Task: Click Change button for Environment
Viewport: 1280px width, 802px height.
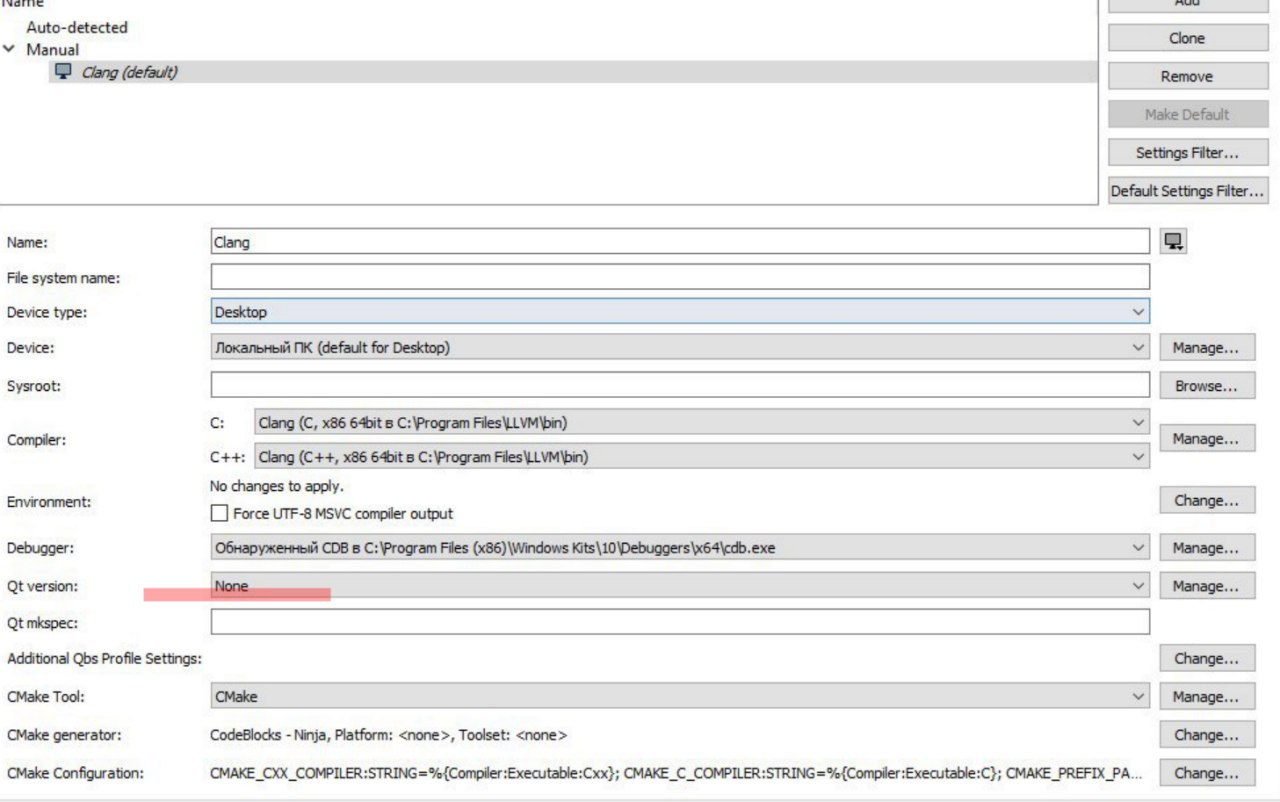Action: (1207, 501)
